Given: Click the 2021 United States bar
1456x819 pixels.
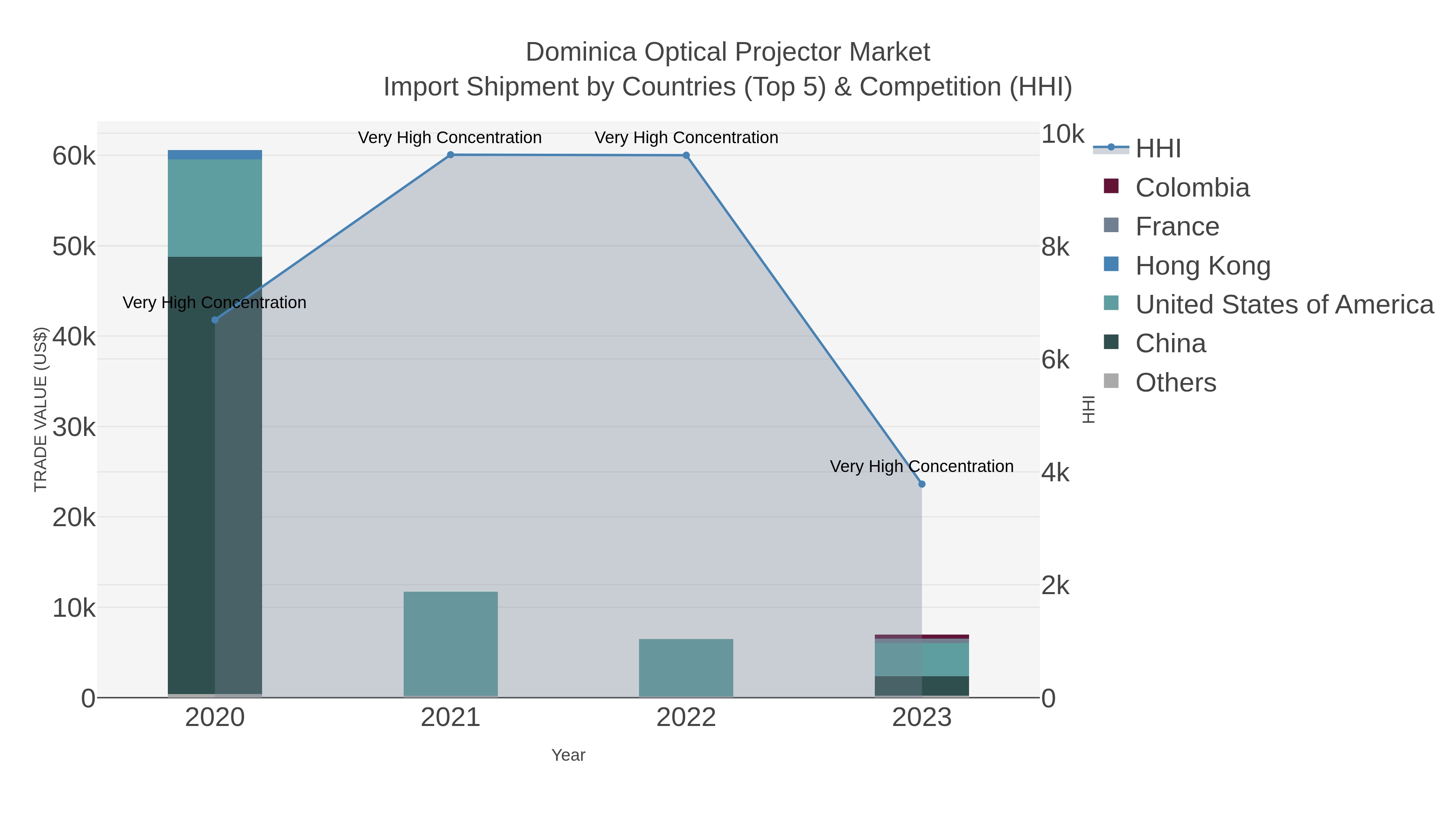Looking at the screenshot, I should [451, 644].
